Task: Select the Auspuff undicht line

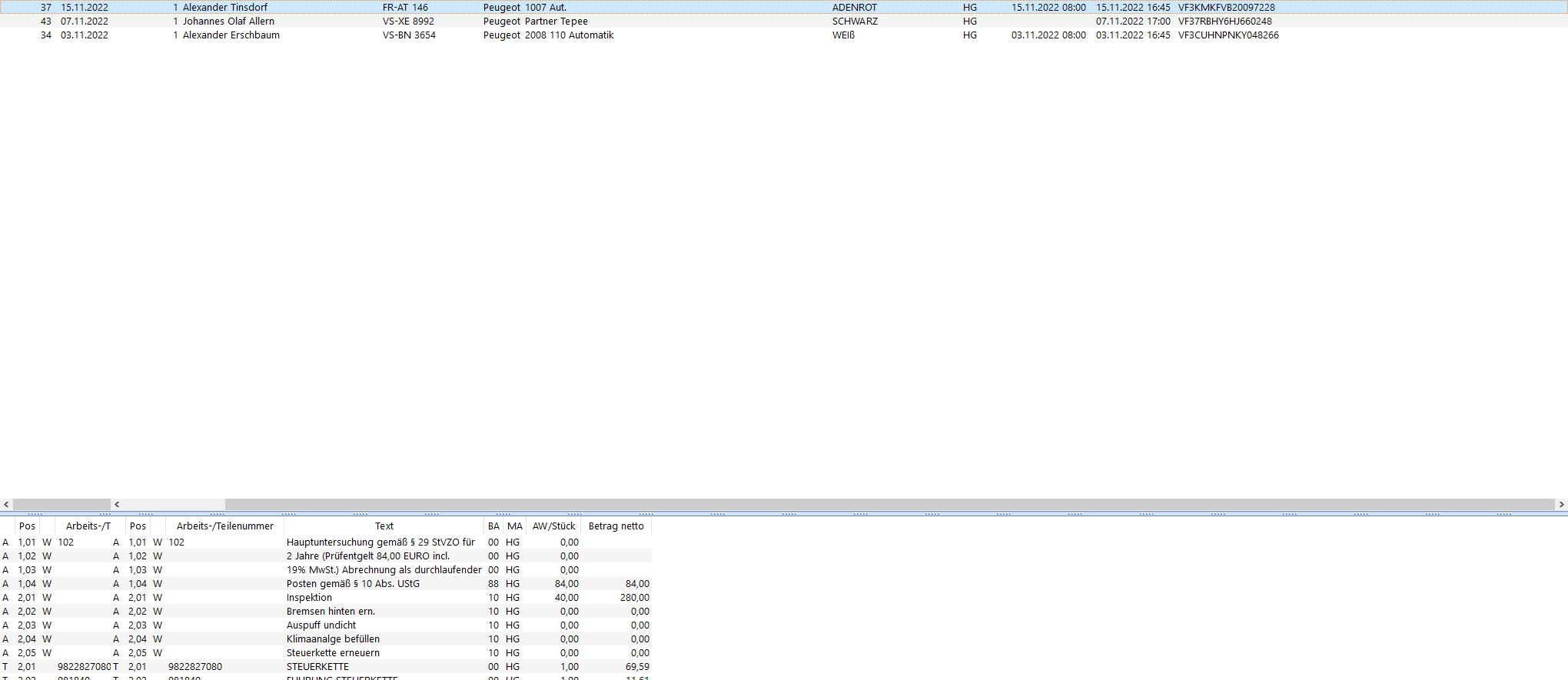Action: coord(321,625)
